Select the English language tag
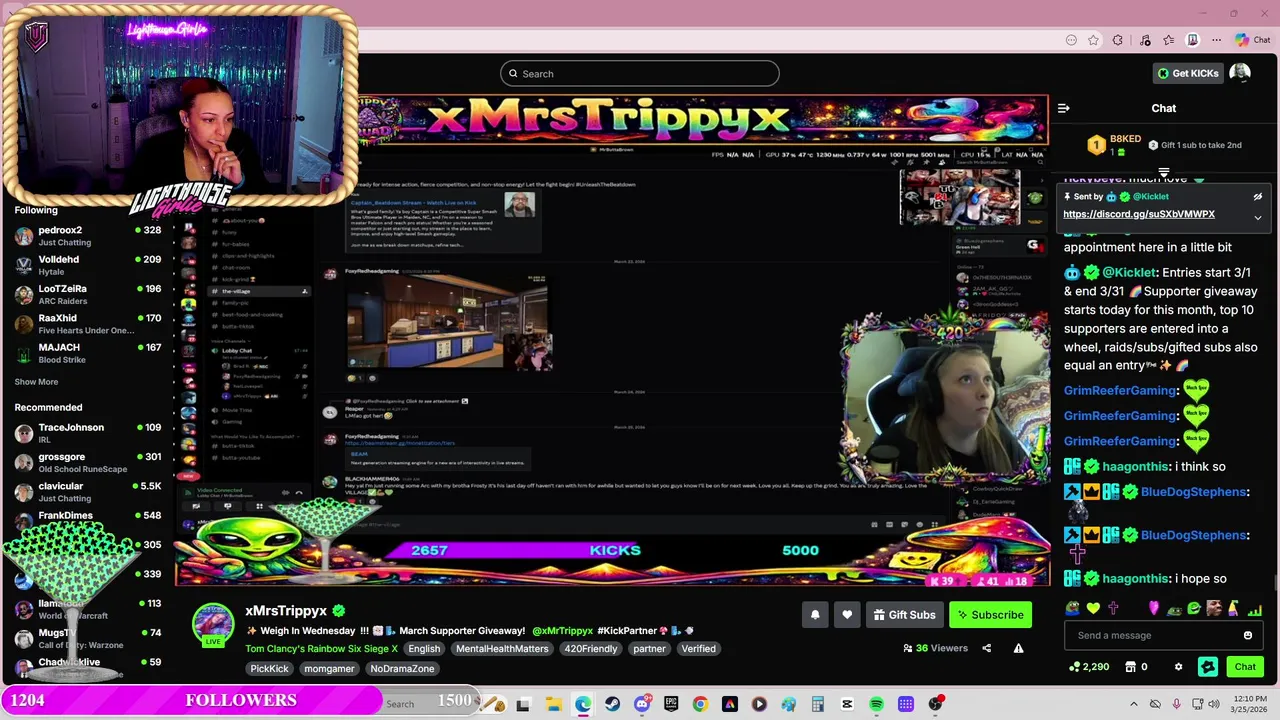The image size is (1280, 720). pos(424,649)
